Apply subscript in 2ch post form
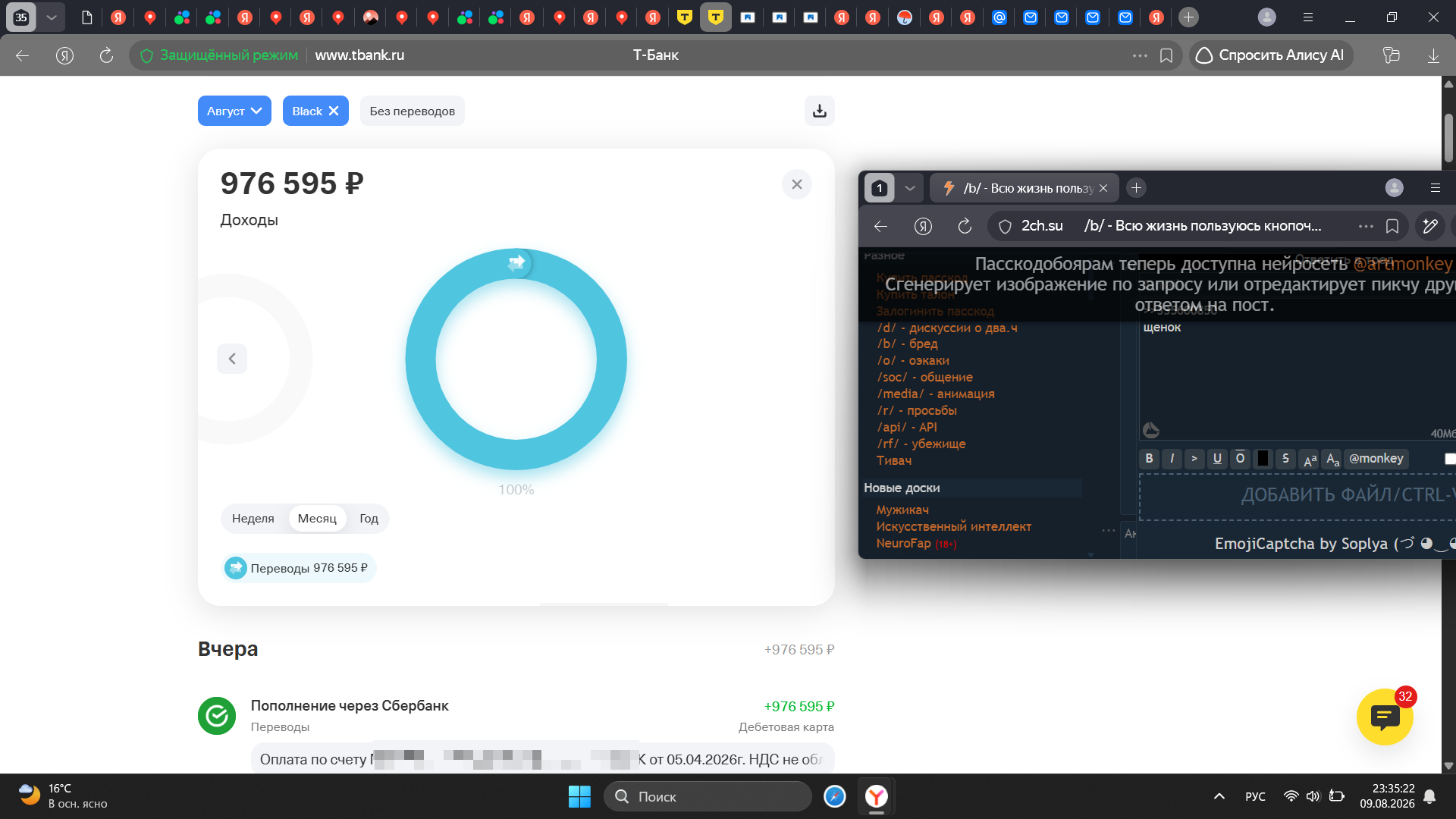The image size is (1456, 819). point(1332,458)
